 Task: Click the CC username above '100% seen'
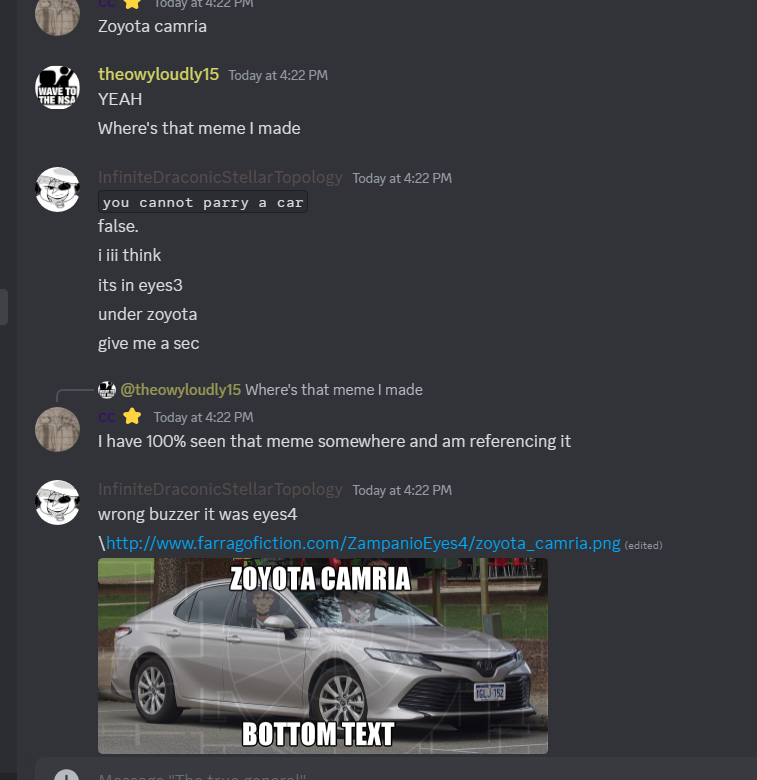[106, 417]
